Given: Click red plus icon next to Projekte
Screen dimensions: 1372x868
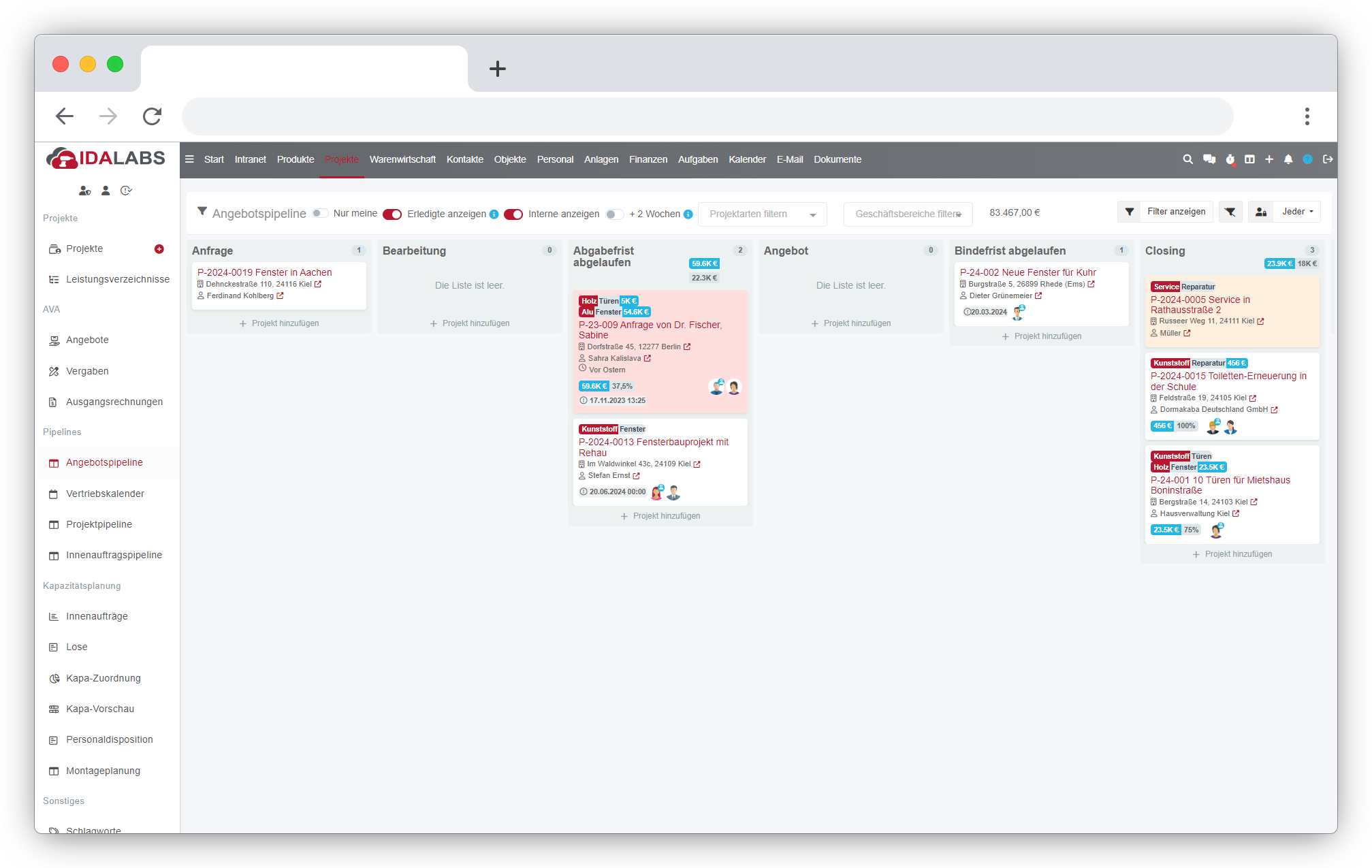Looking at the screenshot, I should click(x=159, y=249).
